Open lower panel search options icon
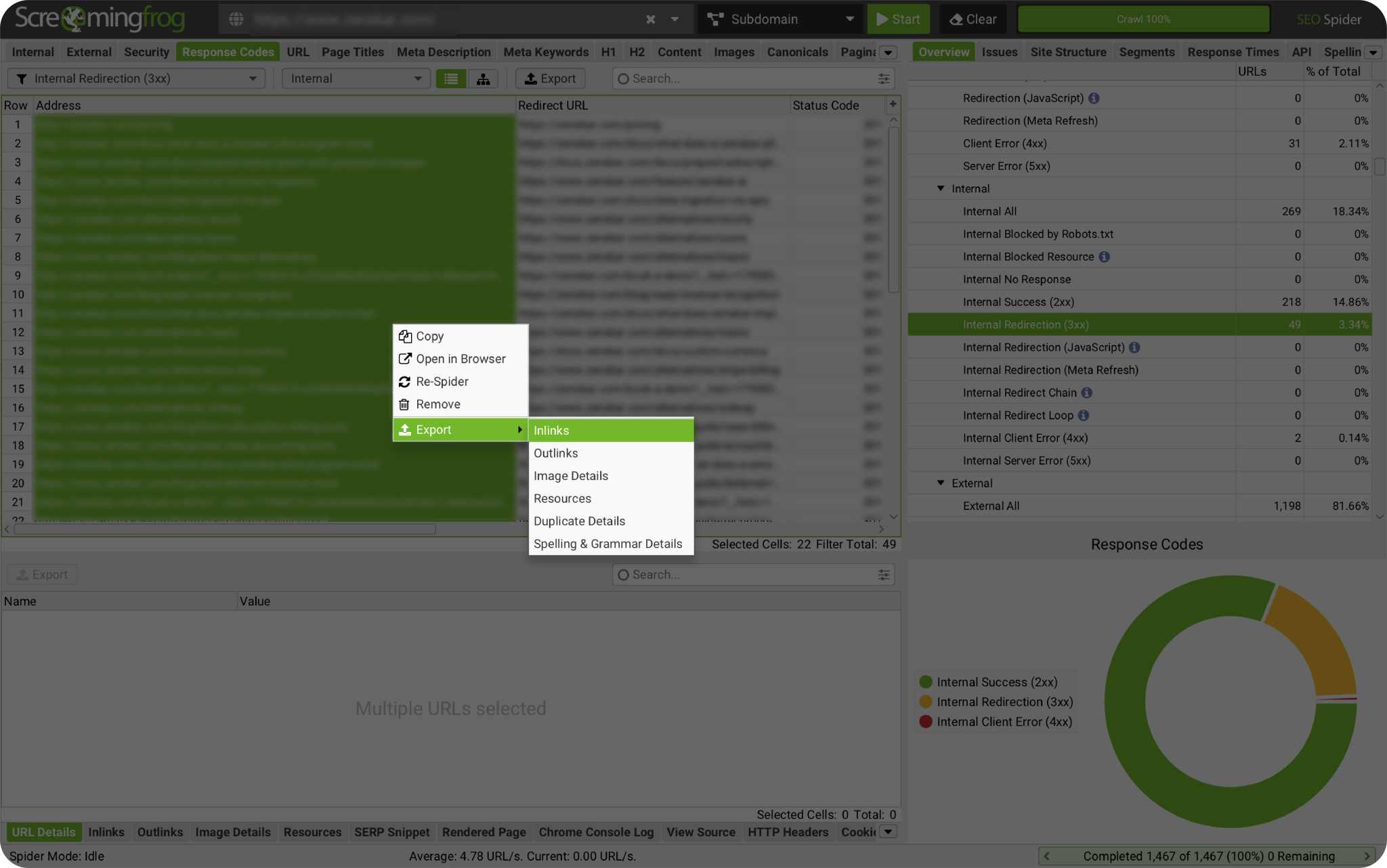This screenshot has height=868, width=1387. tap(884, 574)
